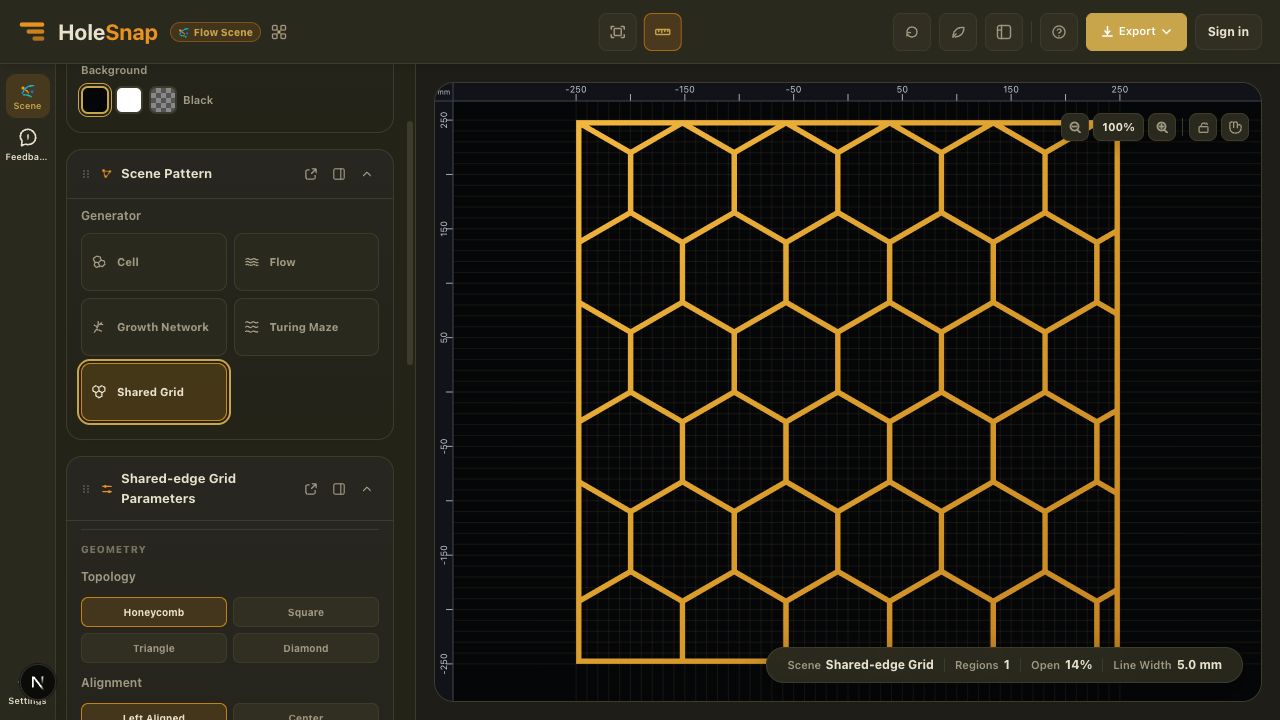Click the HoleSnap logo
This screenshot has height=720, width=1280.
click(88, 32)
